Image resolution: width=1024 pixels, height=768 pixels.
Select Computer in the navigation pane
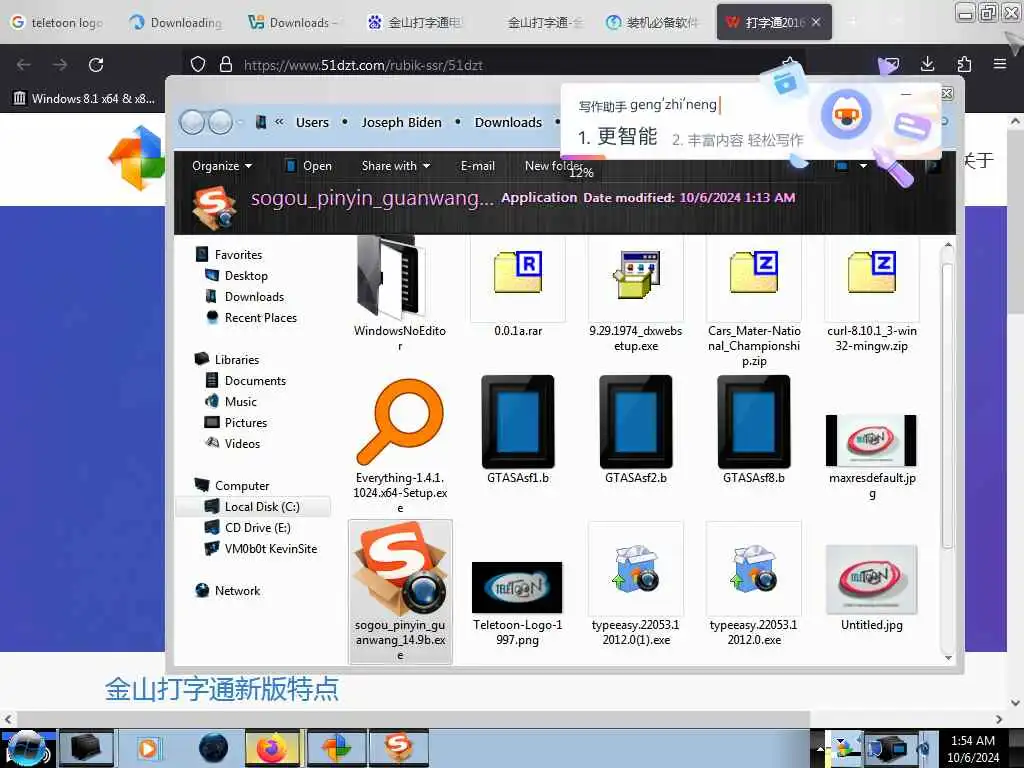232,485
